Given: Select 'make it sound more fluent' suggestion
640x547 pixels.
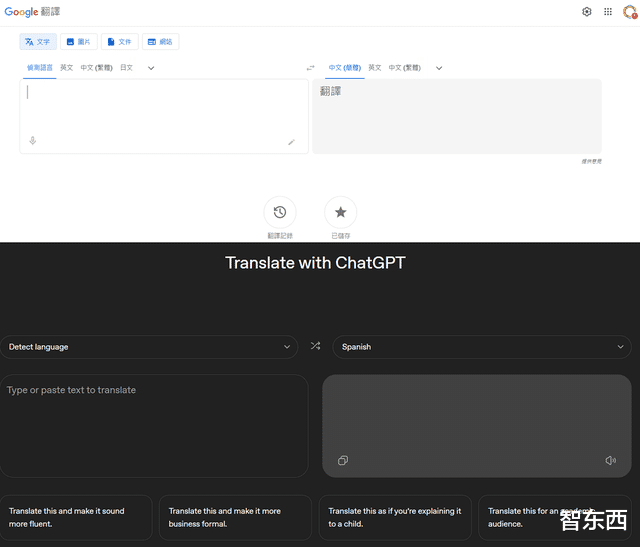Looking at the screenshot, I should (x=76, y=518).
